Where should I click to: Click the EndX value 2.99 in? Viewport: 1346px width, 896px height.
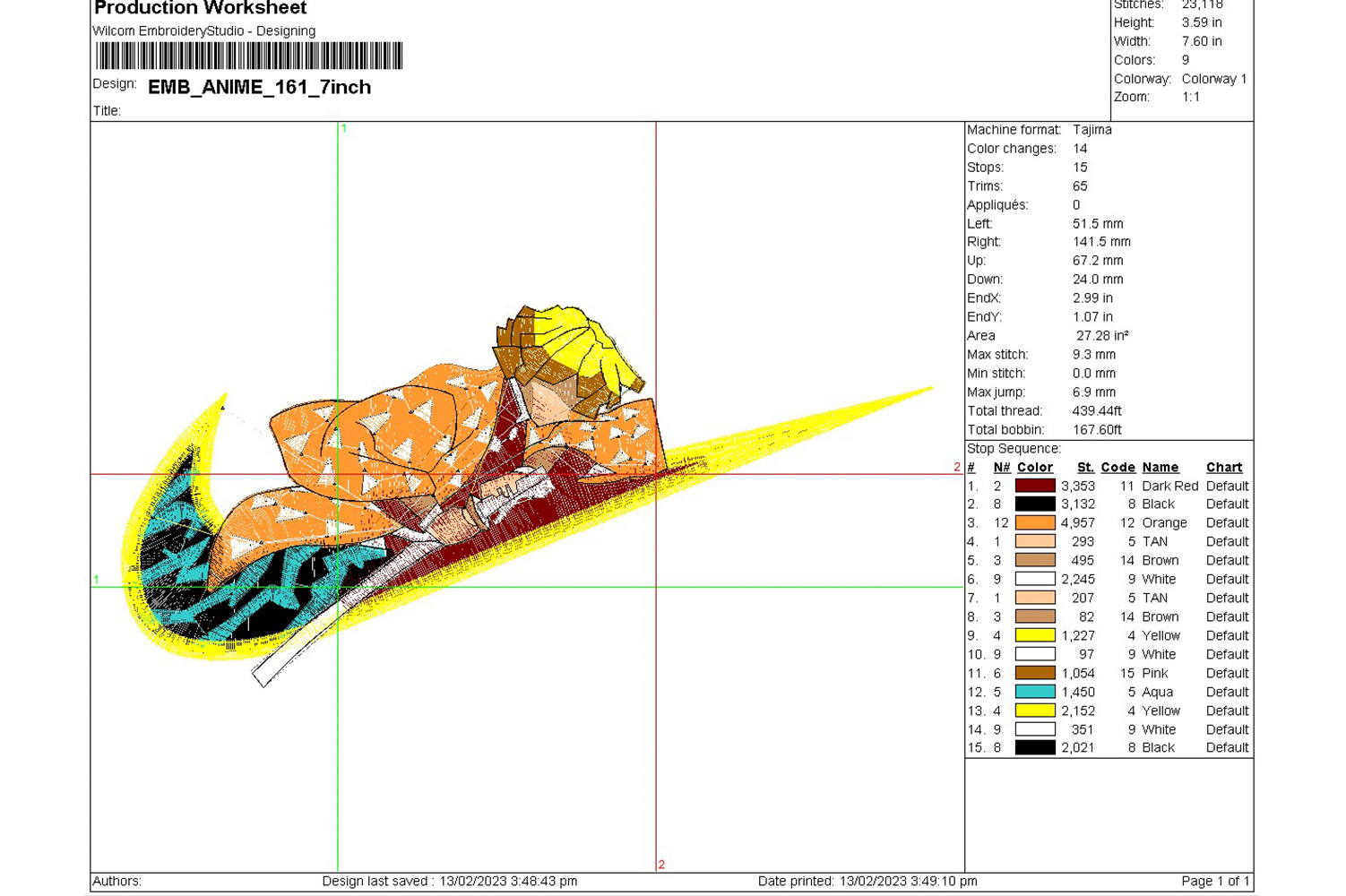coord(1092,298)
